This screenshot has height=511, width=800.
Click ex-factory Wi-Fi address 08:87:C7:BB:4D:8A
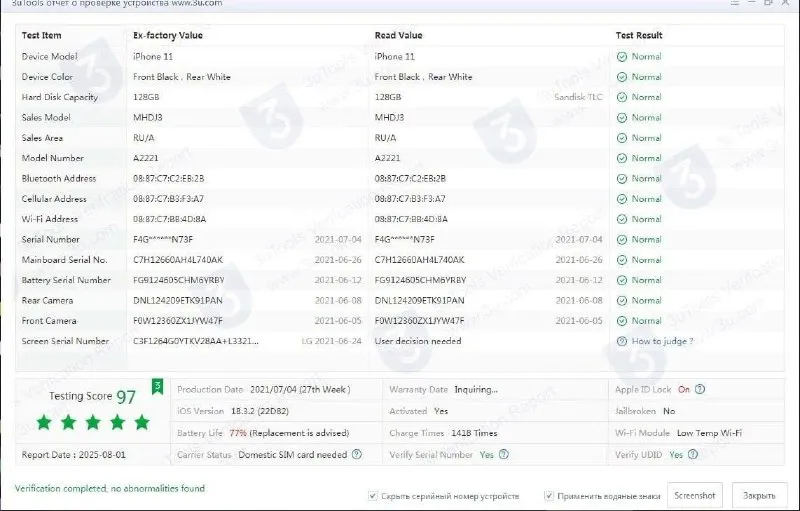click(x=169, y=219)
